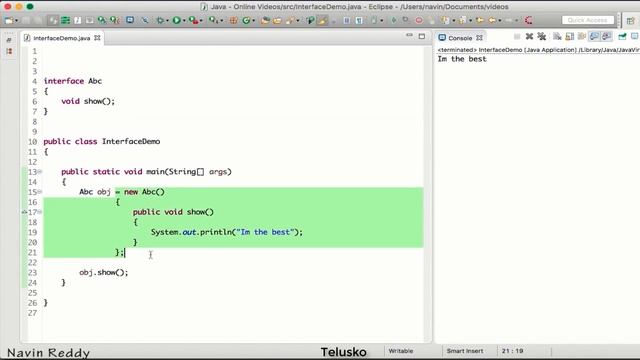
Task: Toggle Show Whitespace Characters icon
Action: [x=359, y=20]
